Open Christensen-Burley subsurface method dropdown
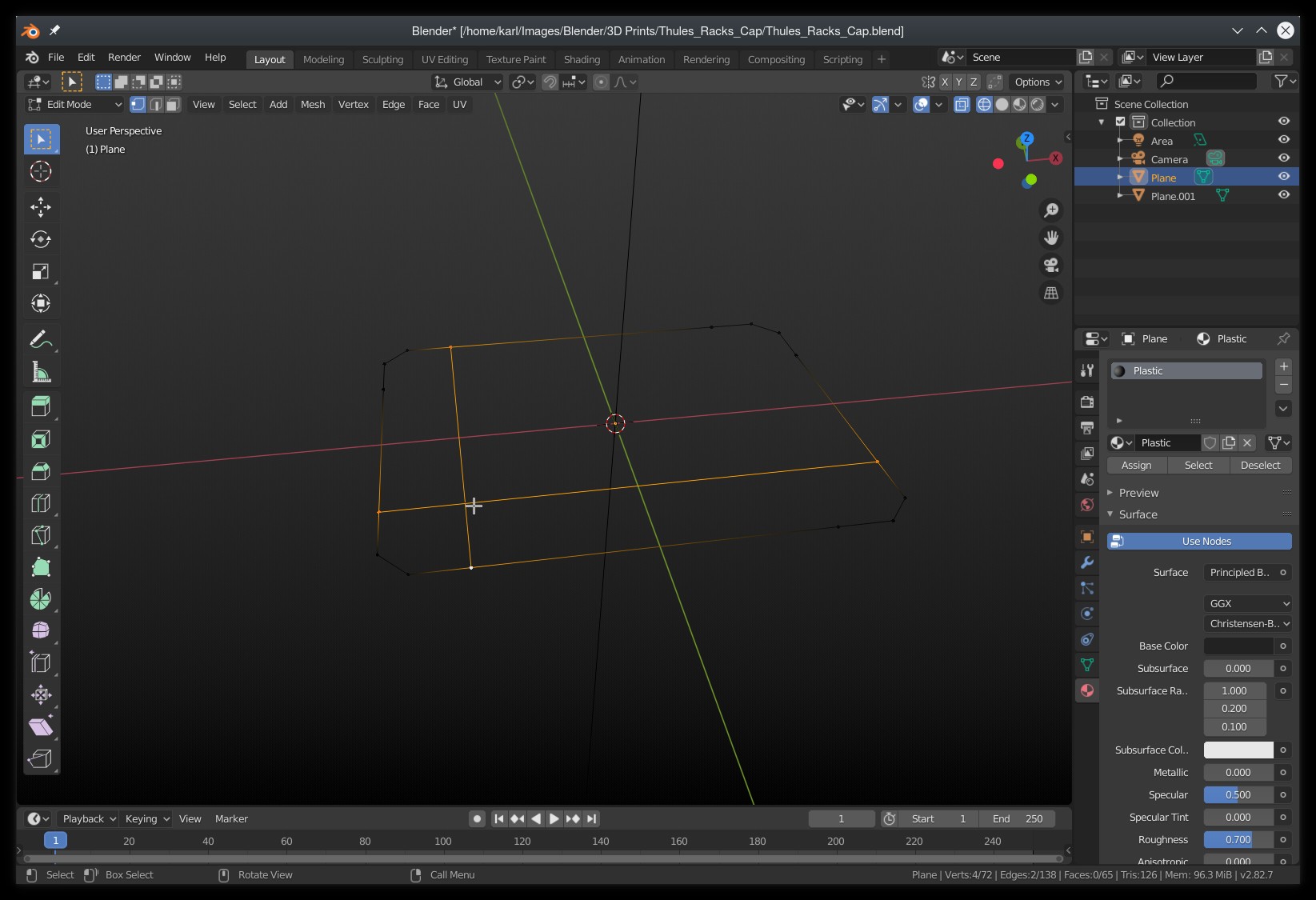Viewport: 1316px width, 900px height. click(1248, 623)
